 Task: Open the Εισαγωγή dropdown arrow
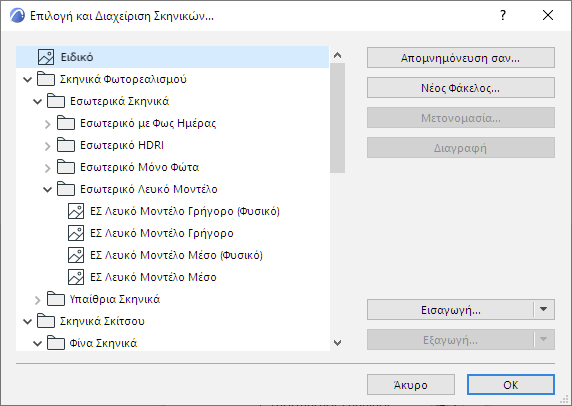(544, 309)
